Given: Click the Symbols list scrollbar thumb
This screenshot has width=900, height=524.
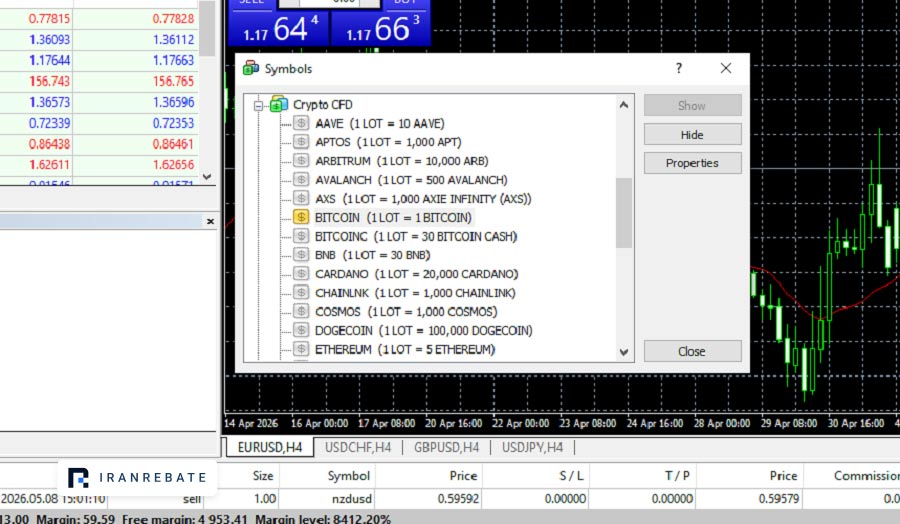Looking at the screenshot, I should (x=624, y=213).
